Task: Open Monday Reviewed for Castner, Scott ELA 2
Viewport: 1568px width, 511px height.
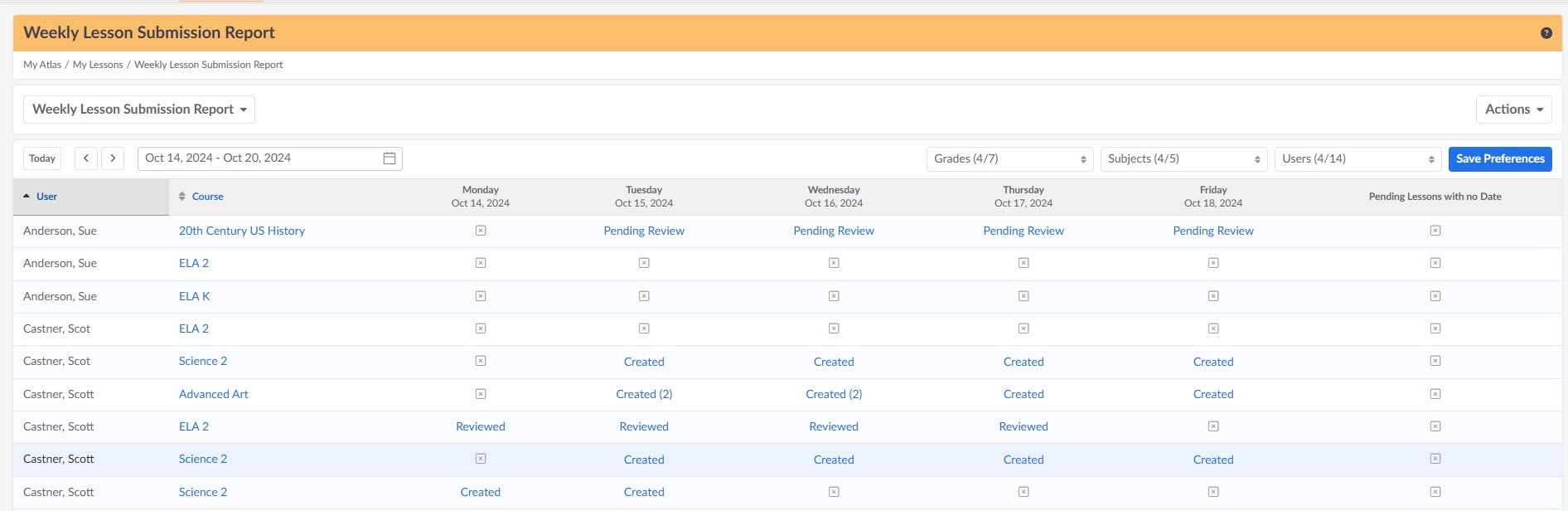Action: [x=481, y=426]
